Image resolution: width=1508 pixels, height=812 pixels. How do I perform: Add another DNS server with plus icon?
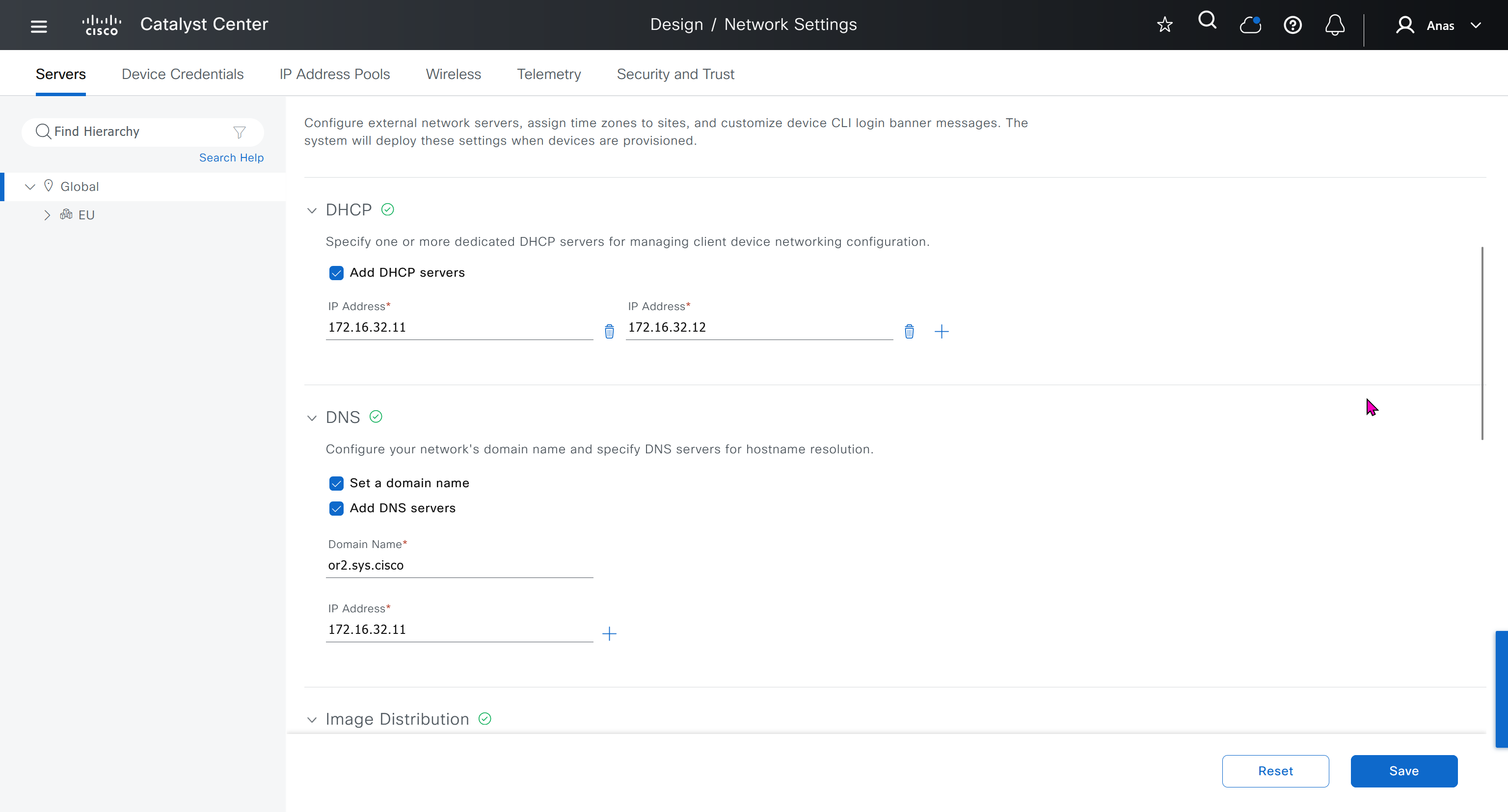(x=609, y=633)
